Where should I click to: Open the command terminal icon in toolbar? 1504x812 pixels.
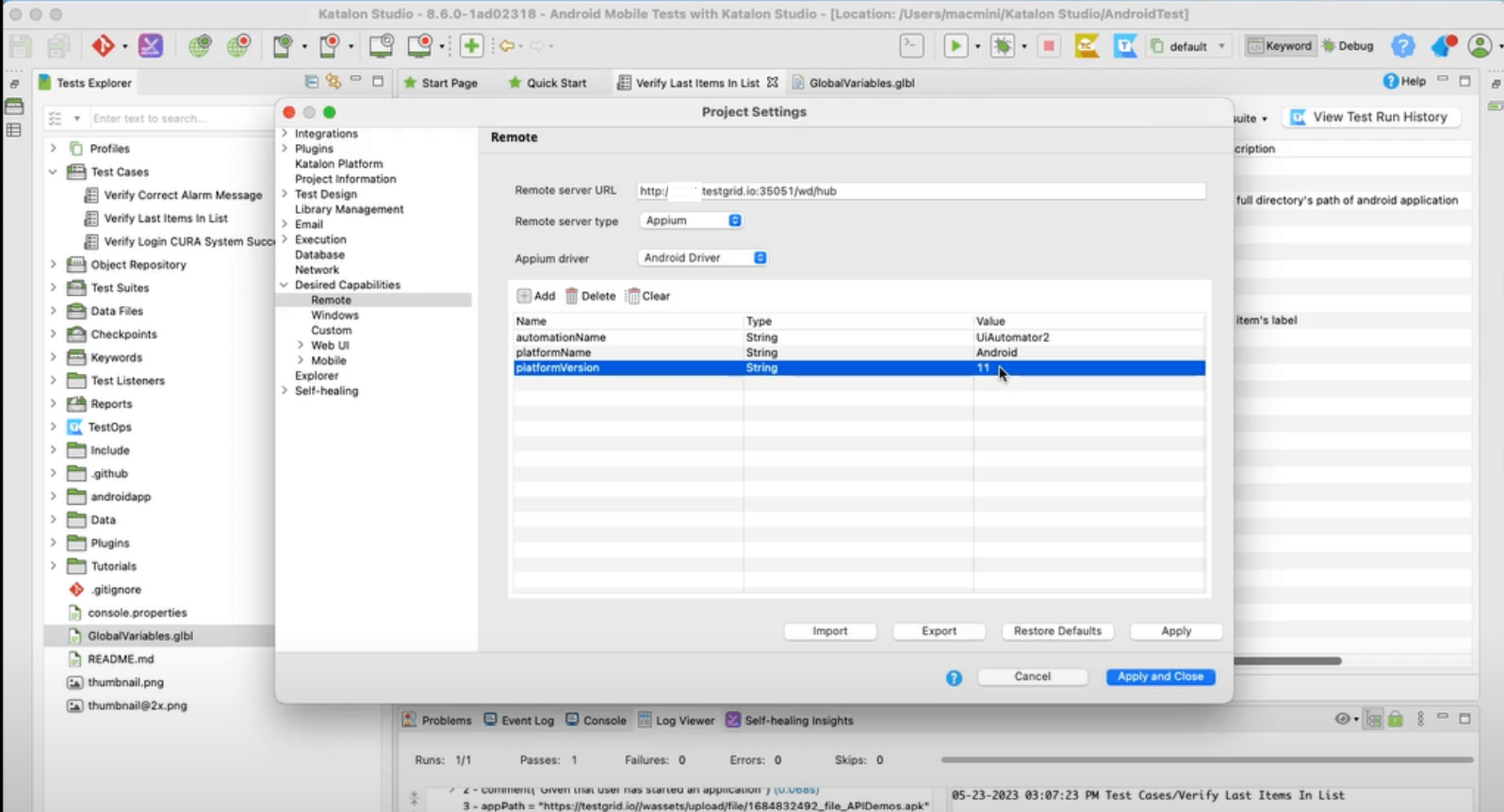tap(911, 45)
